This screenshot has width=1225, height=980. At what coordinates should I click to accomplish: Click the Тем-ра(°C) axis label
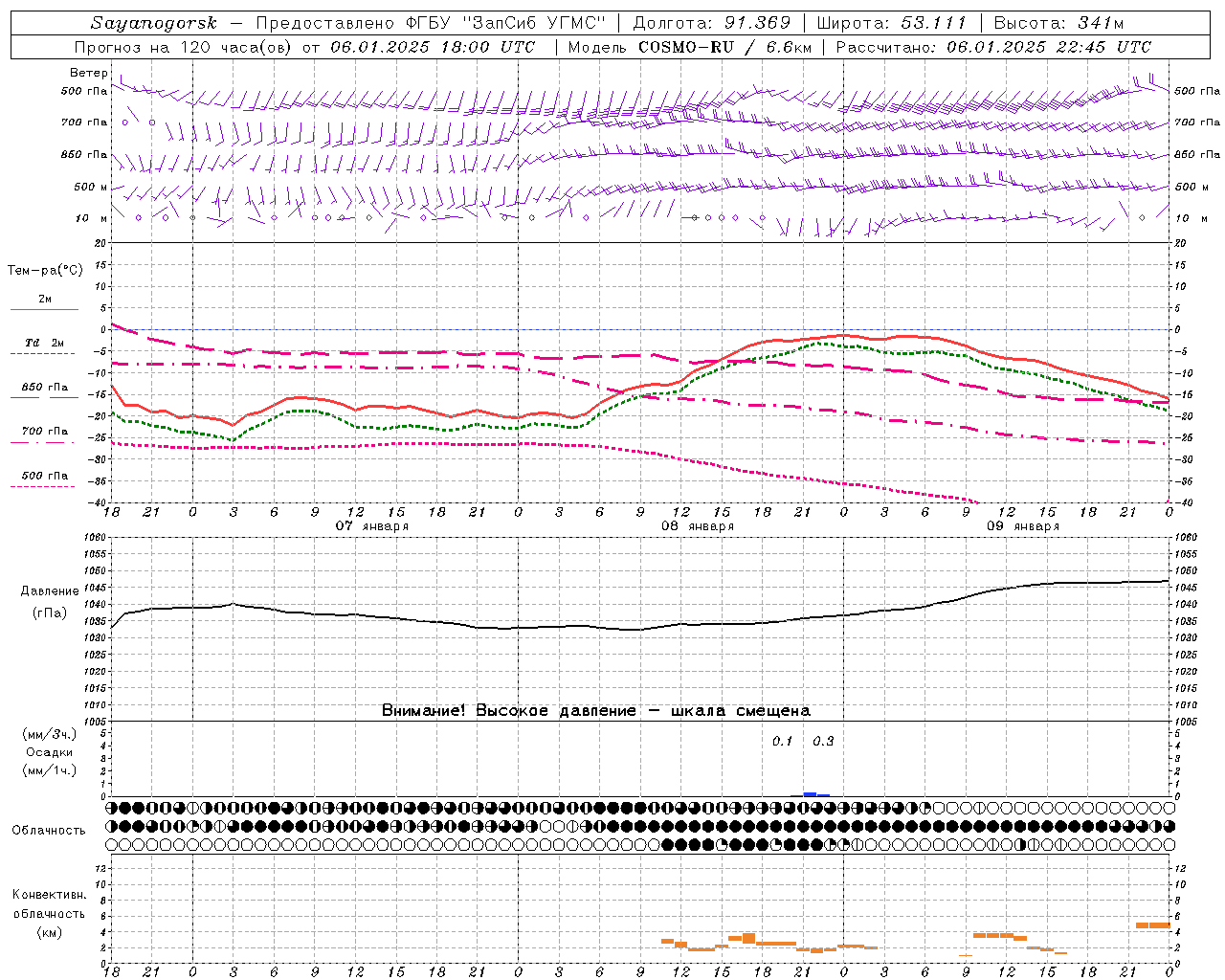pos(45,271)
